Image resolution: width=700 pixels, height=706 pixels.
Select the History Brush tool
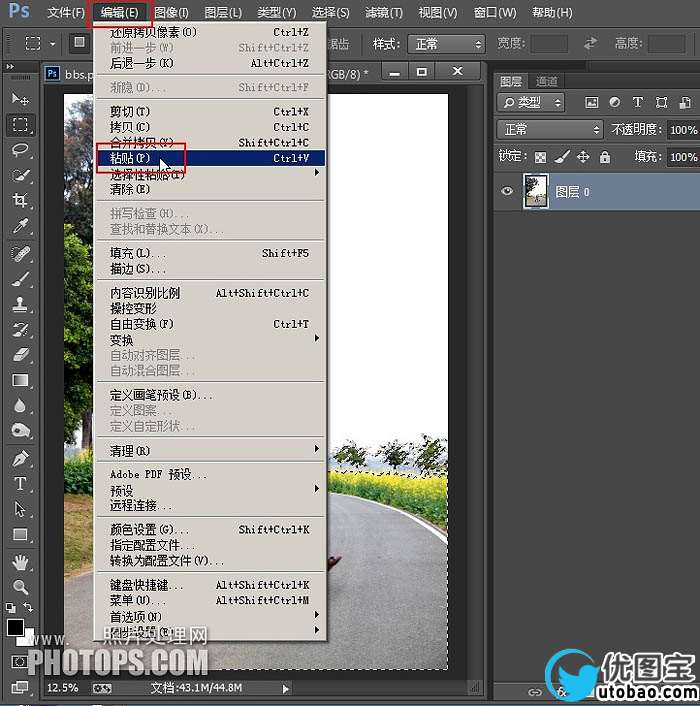click(x=20, y=330)
